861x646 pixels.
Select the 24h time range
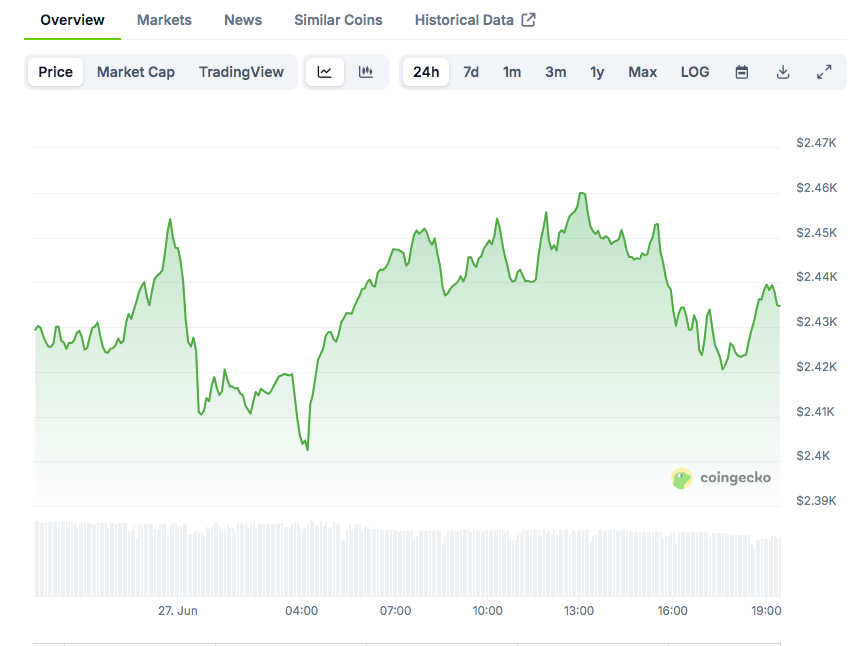426,72
